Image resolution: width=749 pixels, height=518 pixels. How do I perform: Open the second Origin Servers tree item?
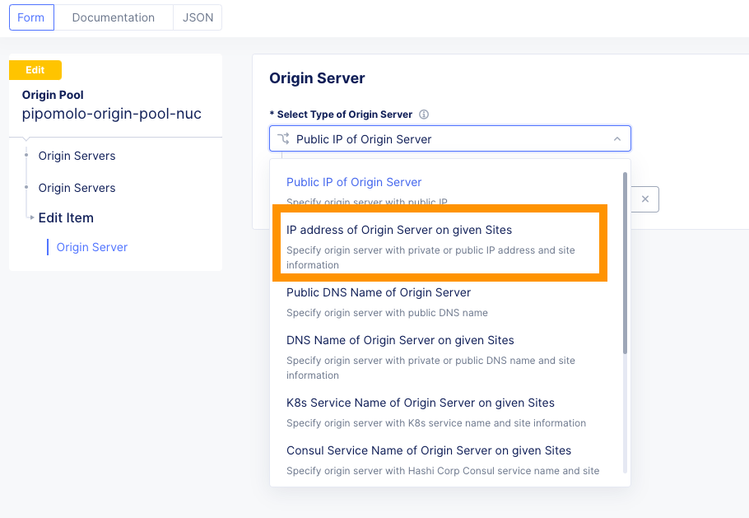(x=77, y=188)
